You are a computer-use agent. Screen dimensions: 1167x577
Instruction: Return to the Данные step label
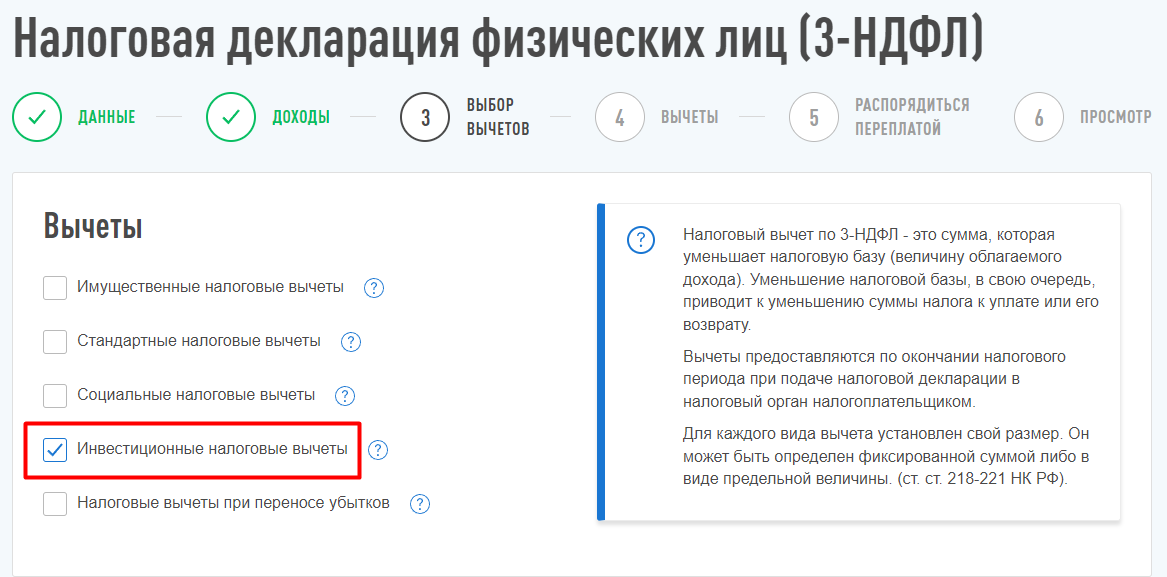tap(107, 117)
